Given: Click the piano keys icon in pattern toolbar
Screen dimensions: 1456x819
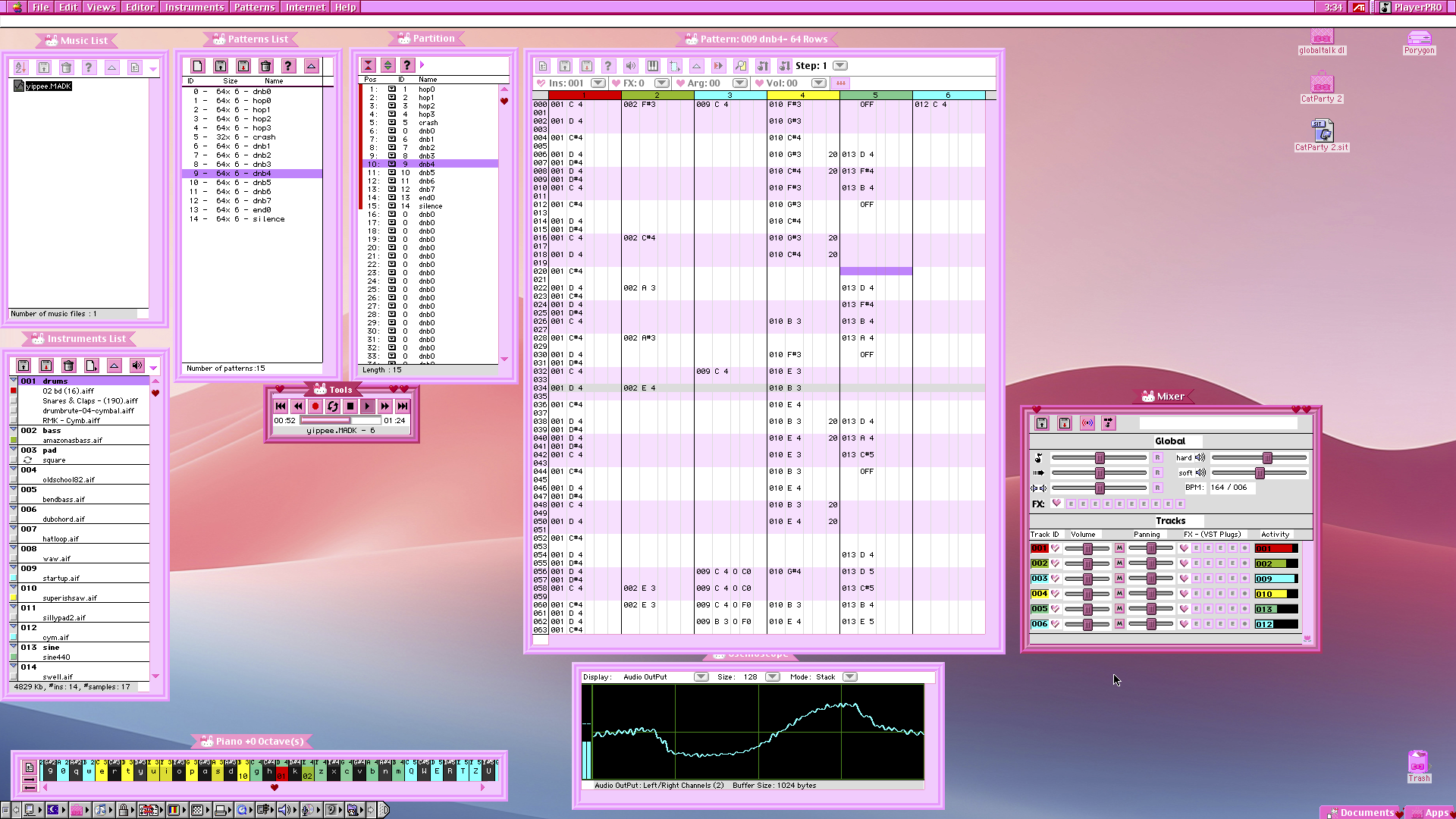Looking at the screenshot, I should point(652,66).
